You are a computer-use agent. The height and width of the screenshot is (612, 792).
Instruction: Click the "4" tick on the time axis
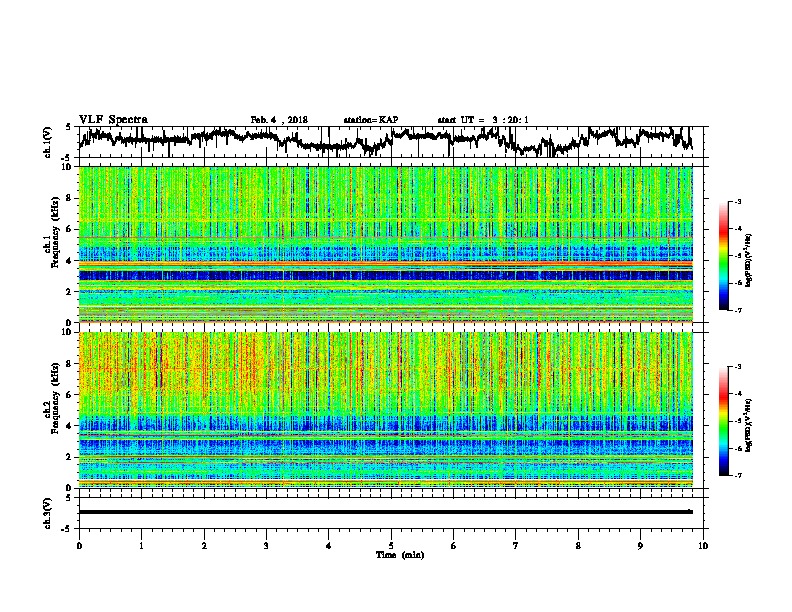pos(329,545)
